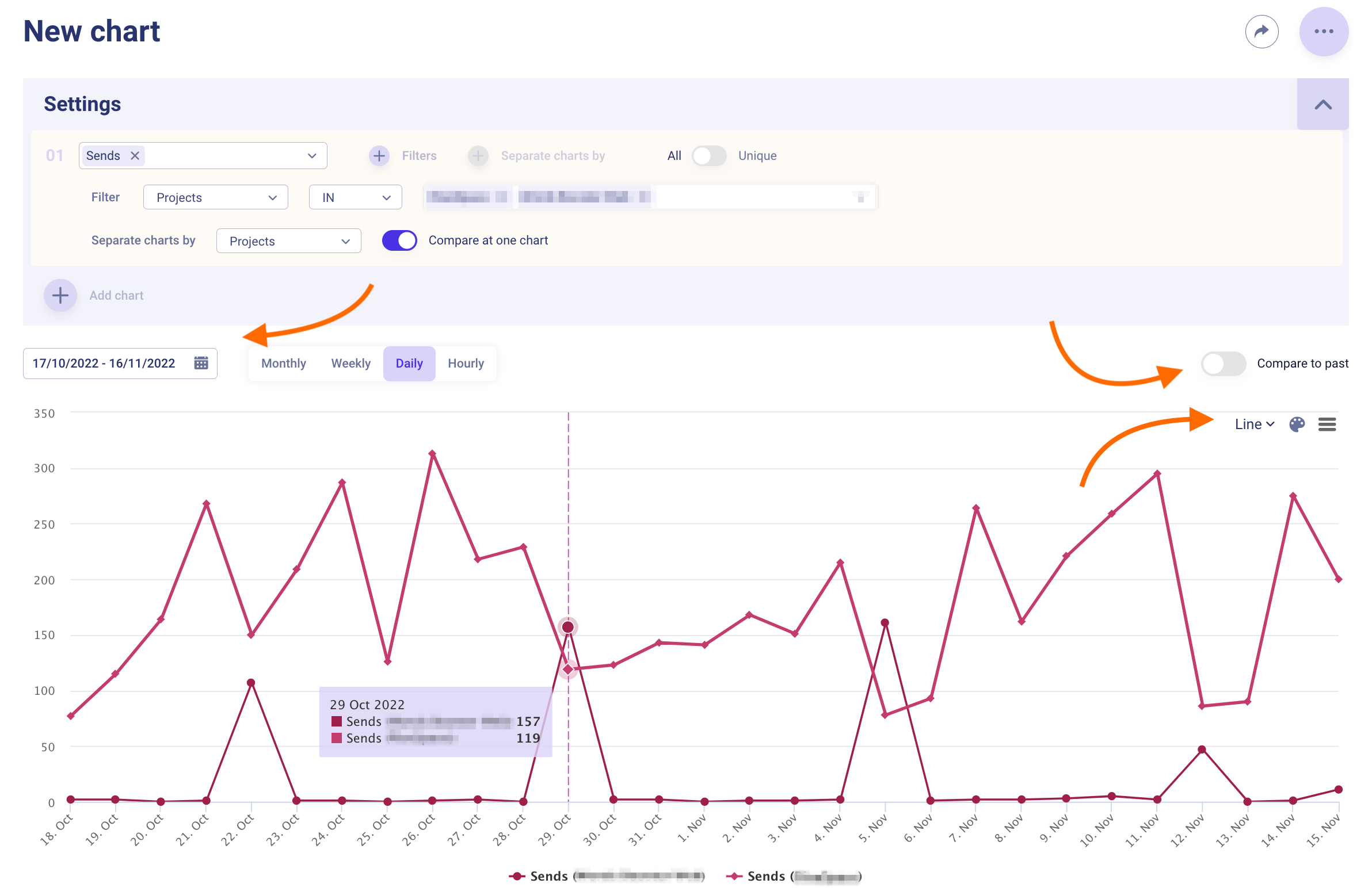Switch to the Monthly view tab
The image size is (1372, 895).
(283, 364)
